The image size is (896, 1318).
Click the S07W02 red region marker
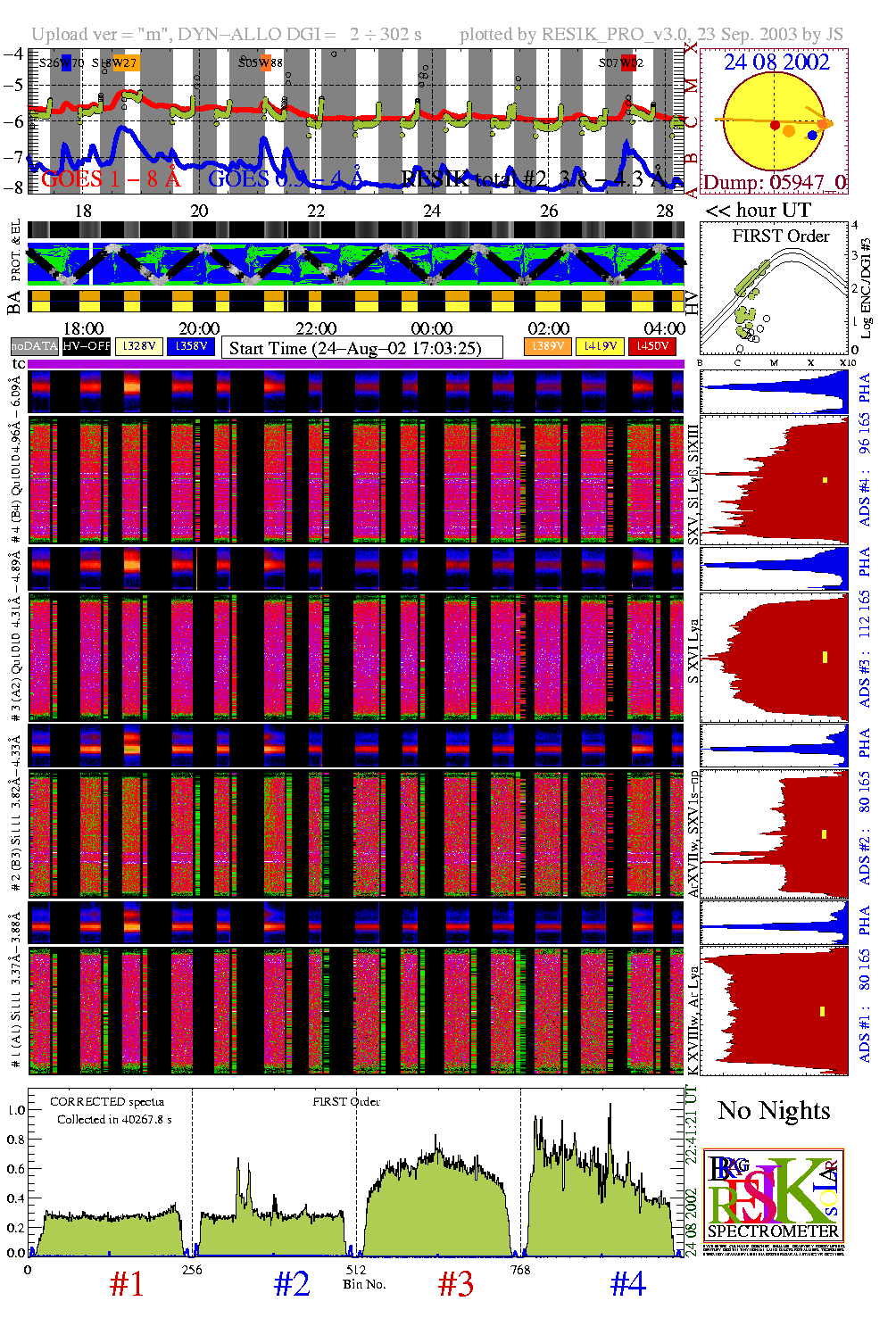[x=621, y=62]
